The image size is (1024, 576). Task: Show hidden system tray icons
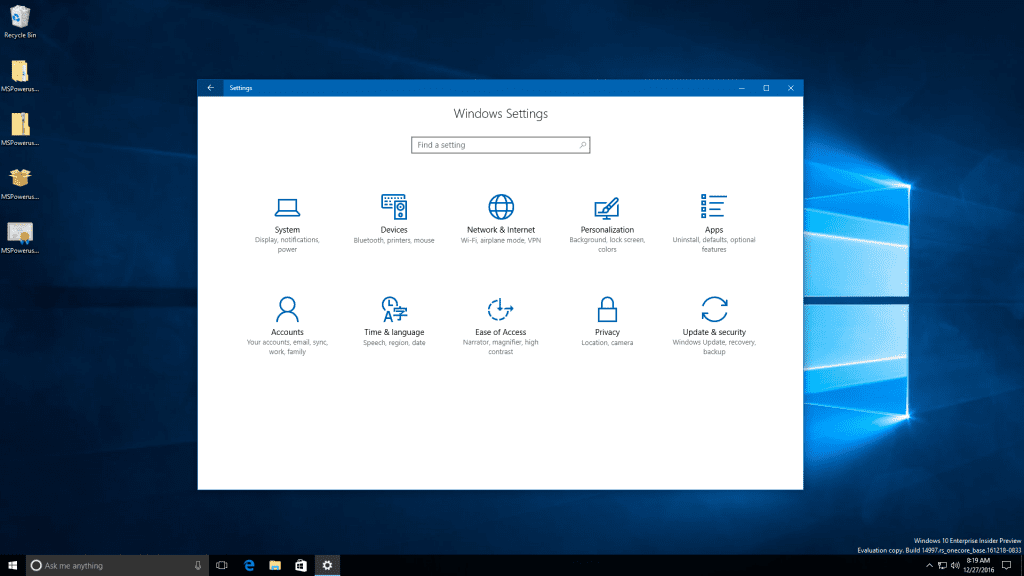(929, 566)
